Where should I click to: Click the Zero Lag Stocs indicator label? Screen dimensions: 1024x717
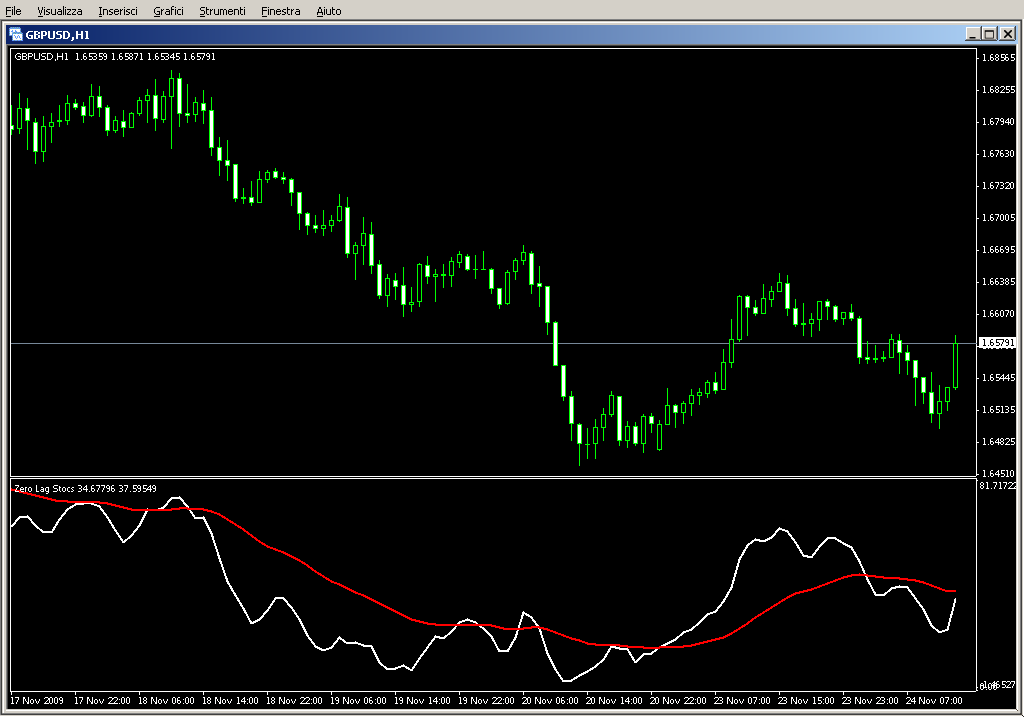tap(86, 488)
